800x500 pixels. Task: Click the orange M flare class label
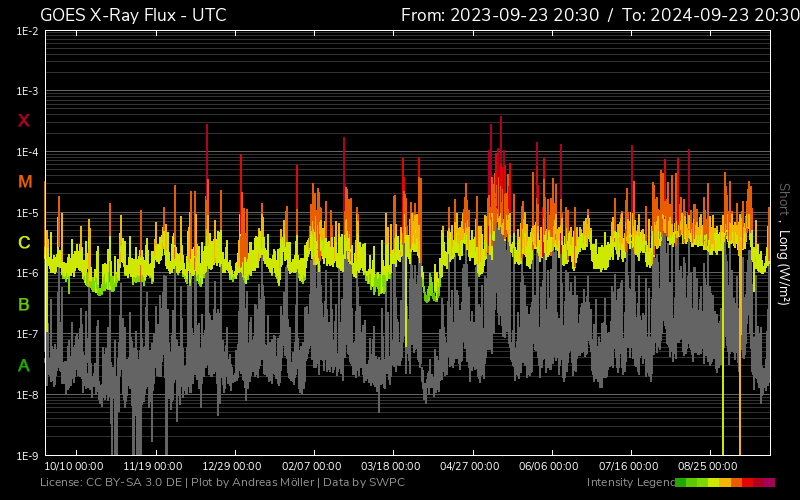(25, 182)
